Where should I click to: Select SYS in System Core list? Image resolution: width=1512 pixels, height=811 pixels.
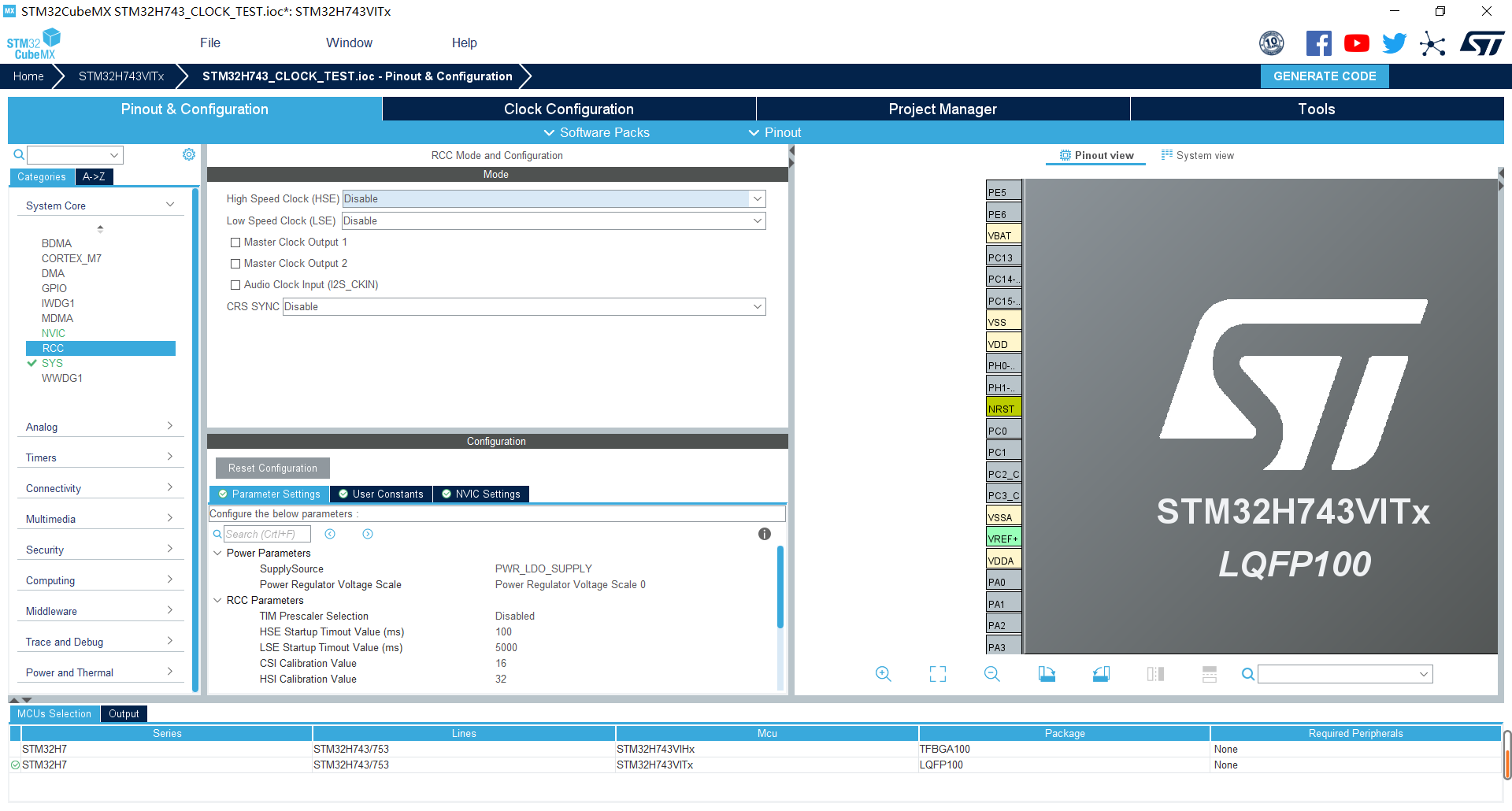pos(52,364)
